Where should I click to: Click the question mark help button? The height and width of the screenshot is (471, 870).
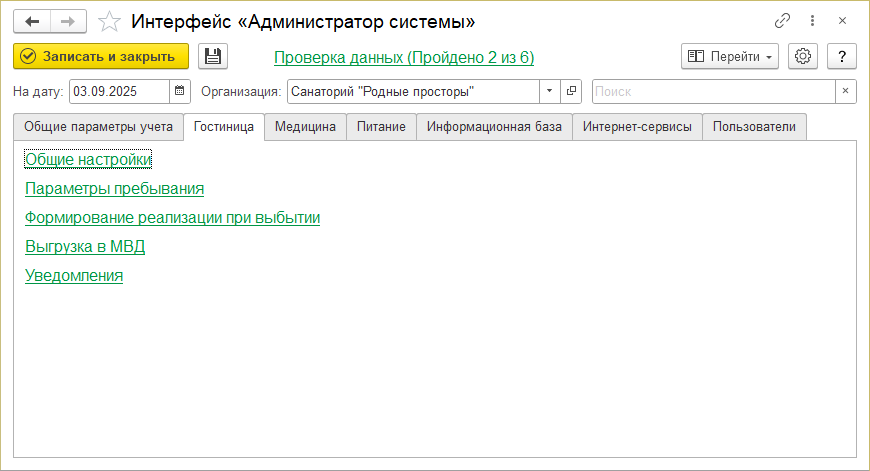click(x=842, y=57)
